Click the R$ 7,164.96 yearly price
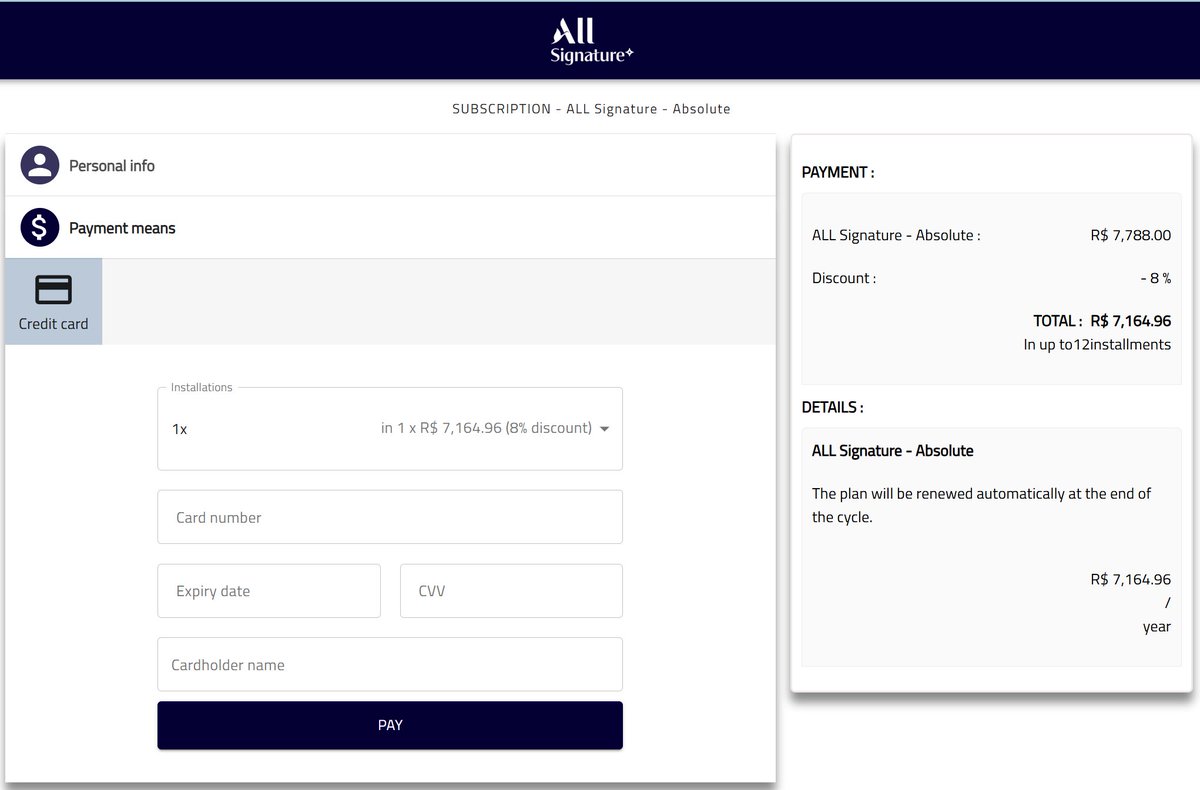The height and width of the screenshot is (790, 1200). click(x=1130, y=580)
